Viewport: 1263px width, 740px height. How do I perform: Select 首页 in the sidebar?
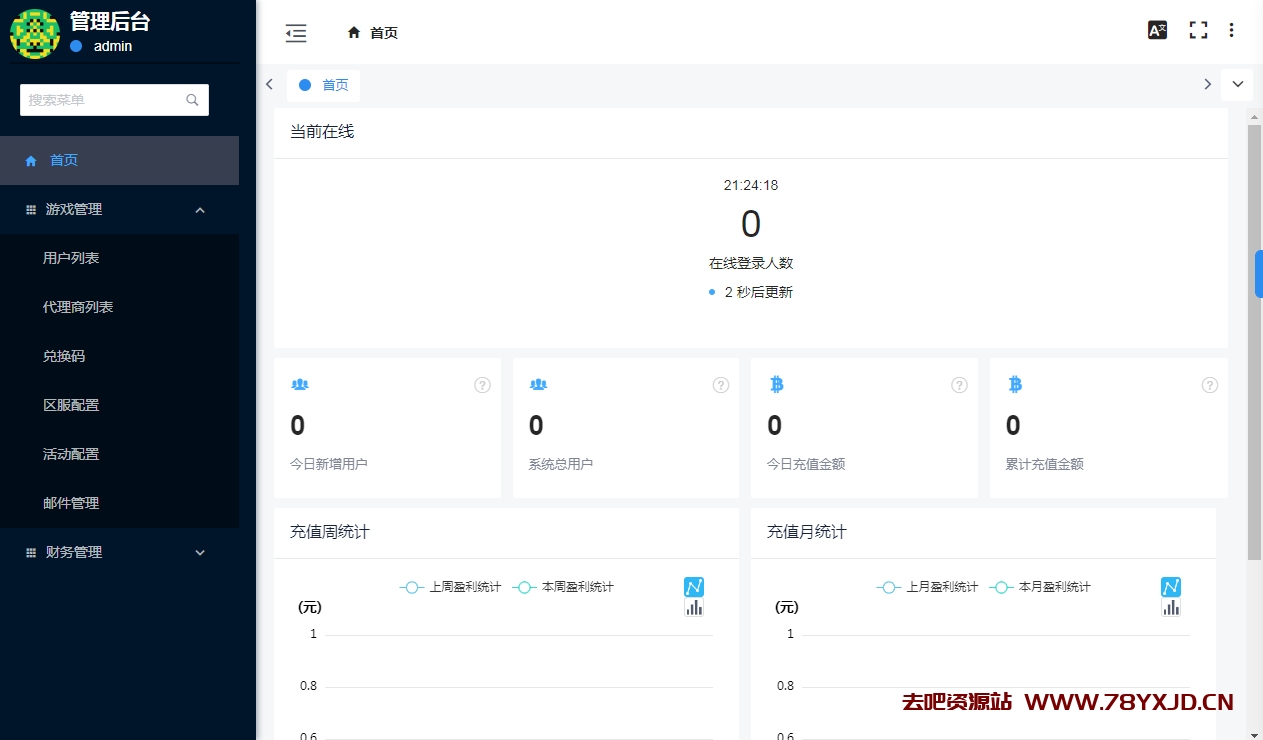(119, 160)
